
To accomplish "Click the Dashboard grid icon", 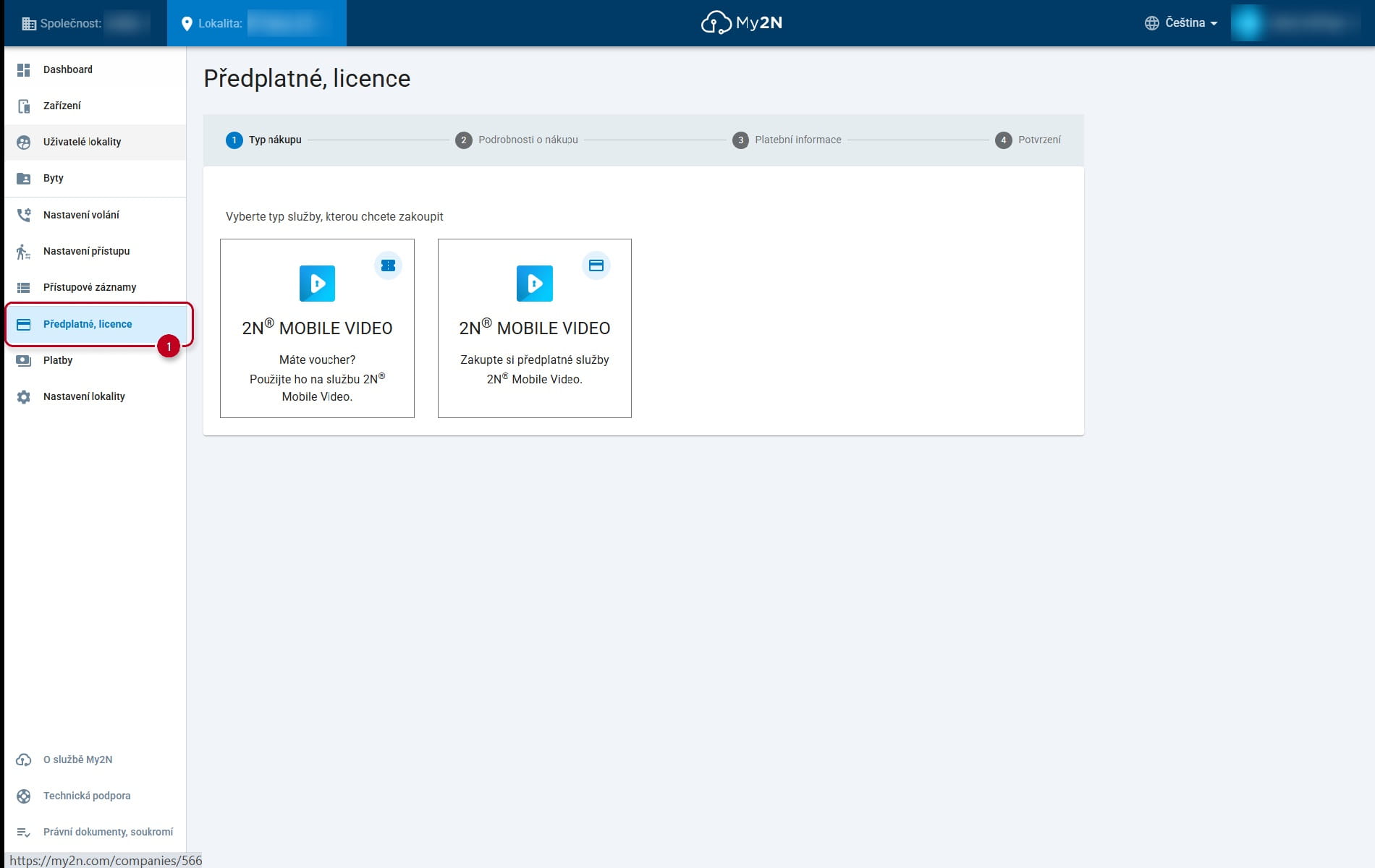I will 23,69.
